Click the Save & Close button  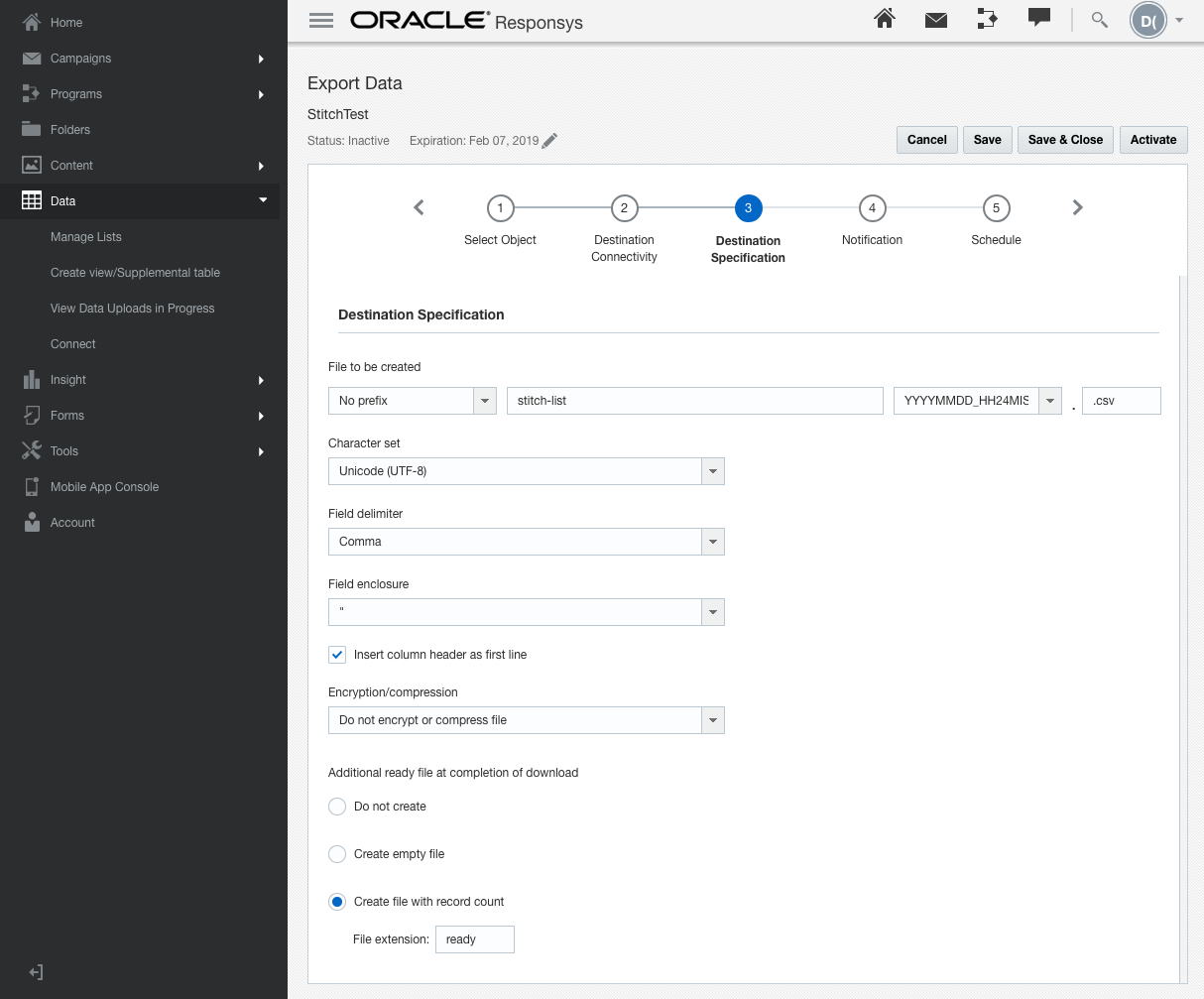click(x=1065, y=140)
